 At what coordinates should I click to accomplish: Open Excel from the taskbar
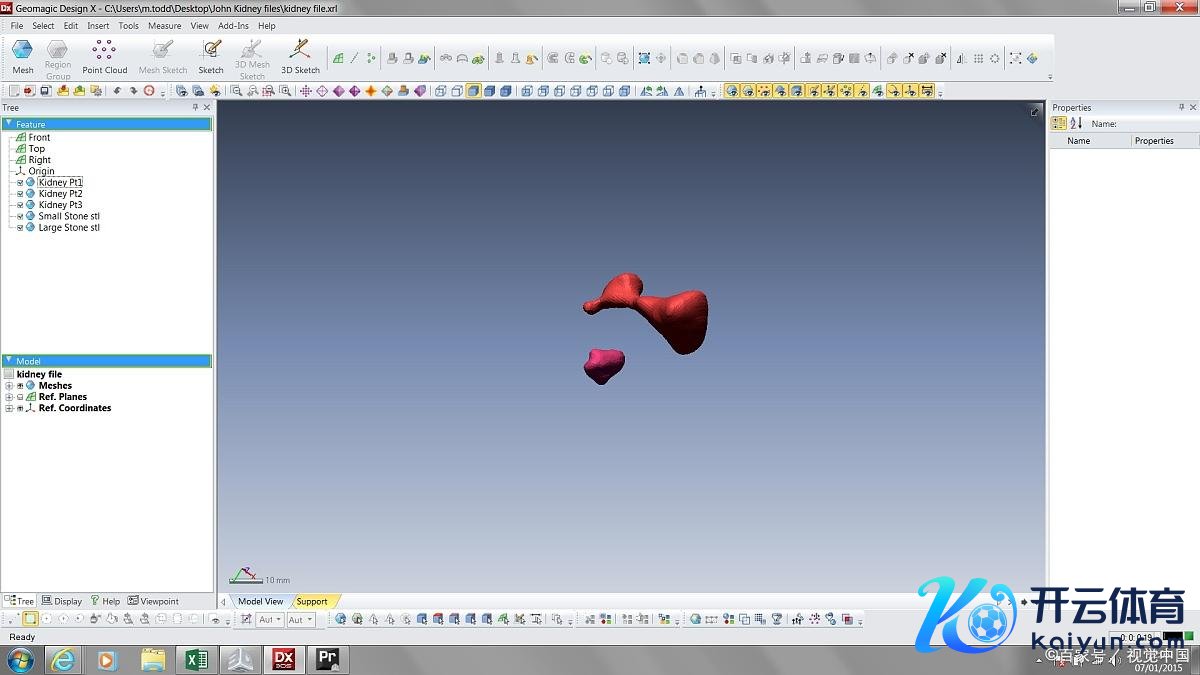[x=196, y=659]
